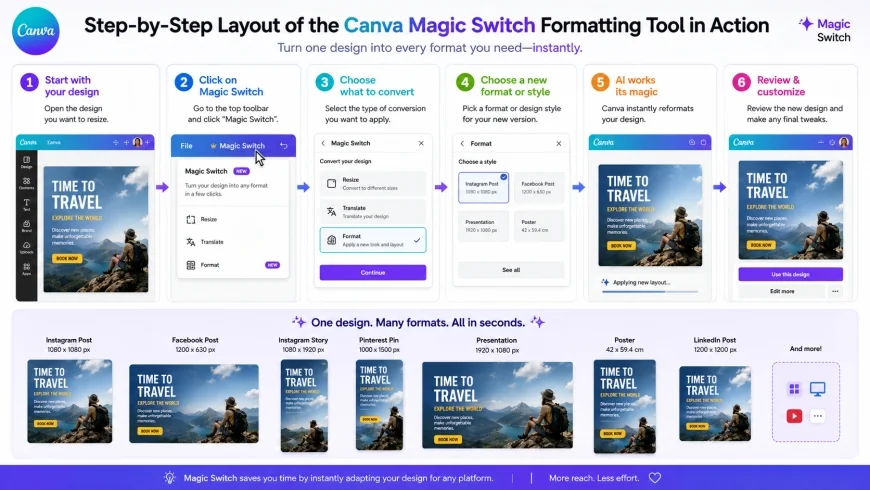Select the checked Format conversion option

[373, 240]
